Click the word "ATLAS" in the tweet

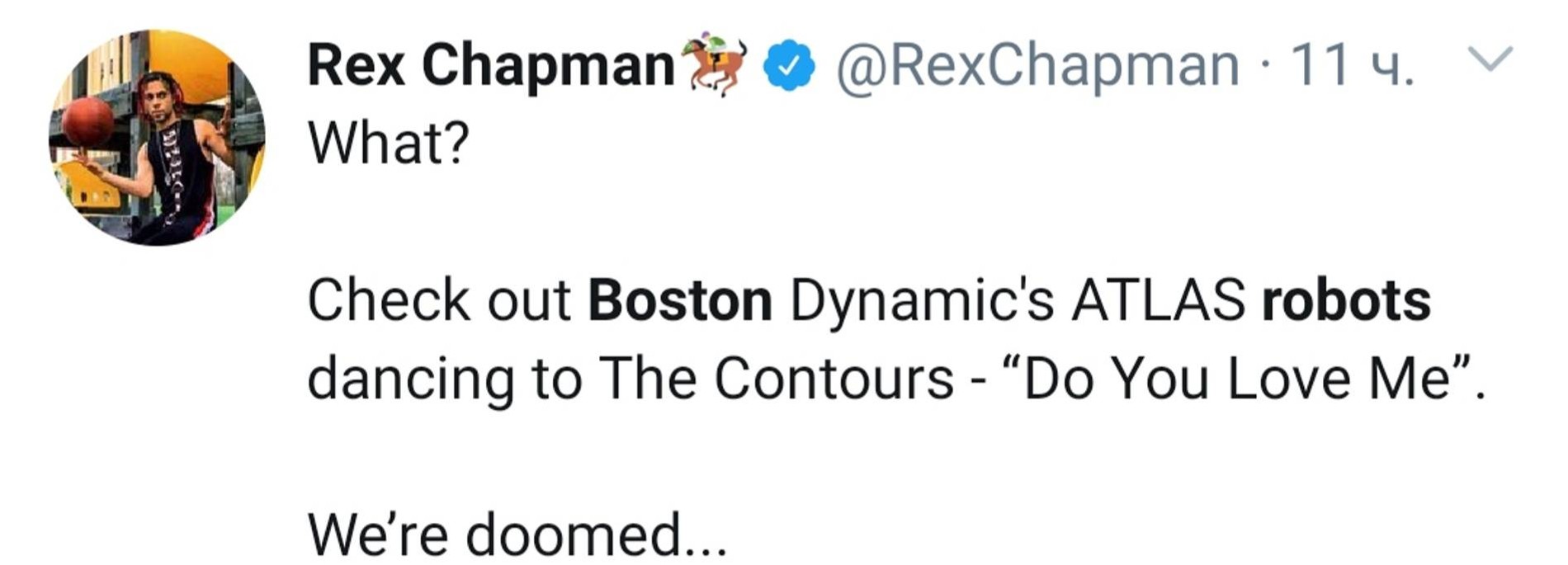click(1158, 300)
